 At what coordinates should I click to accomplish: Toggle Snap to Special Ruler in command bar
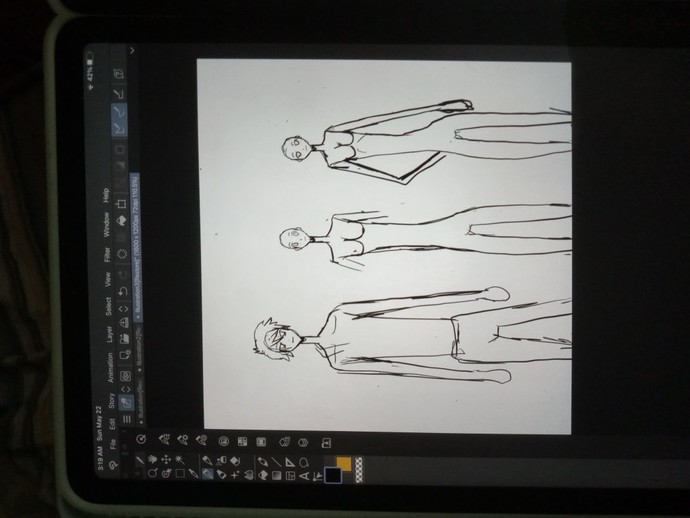pos(119,113)
